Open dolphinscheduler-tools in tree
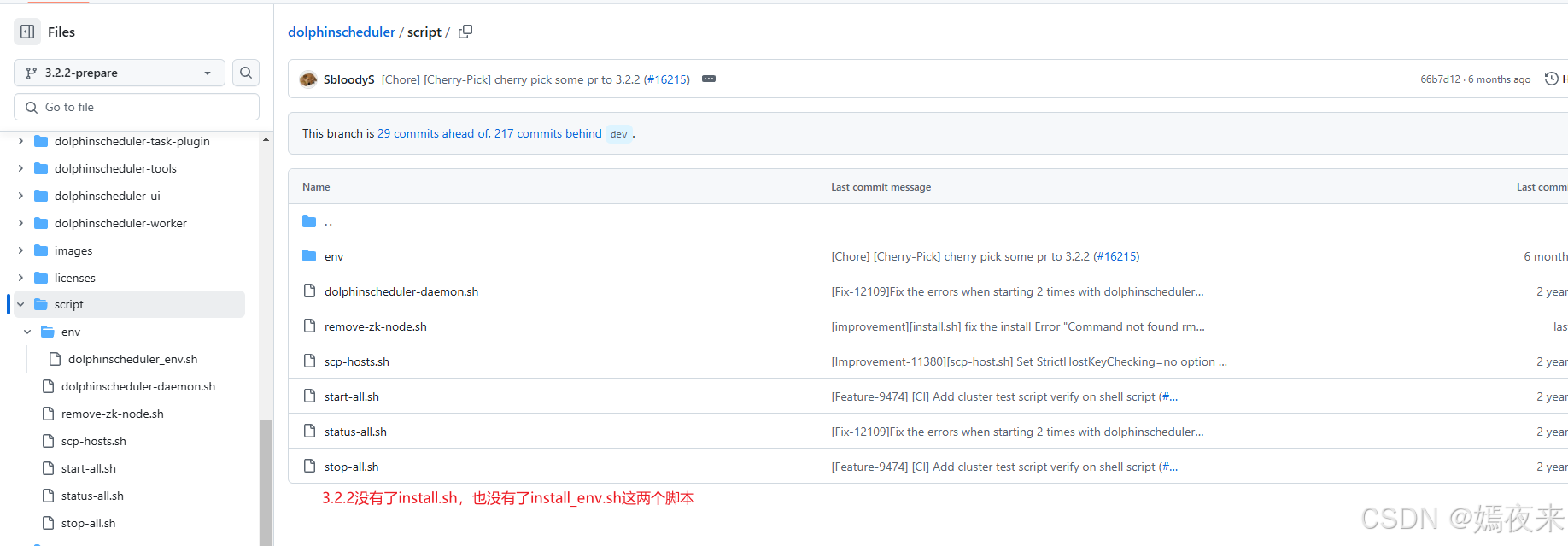Screen dimensions: 1568x546 [115, 168]
